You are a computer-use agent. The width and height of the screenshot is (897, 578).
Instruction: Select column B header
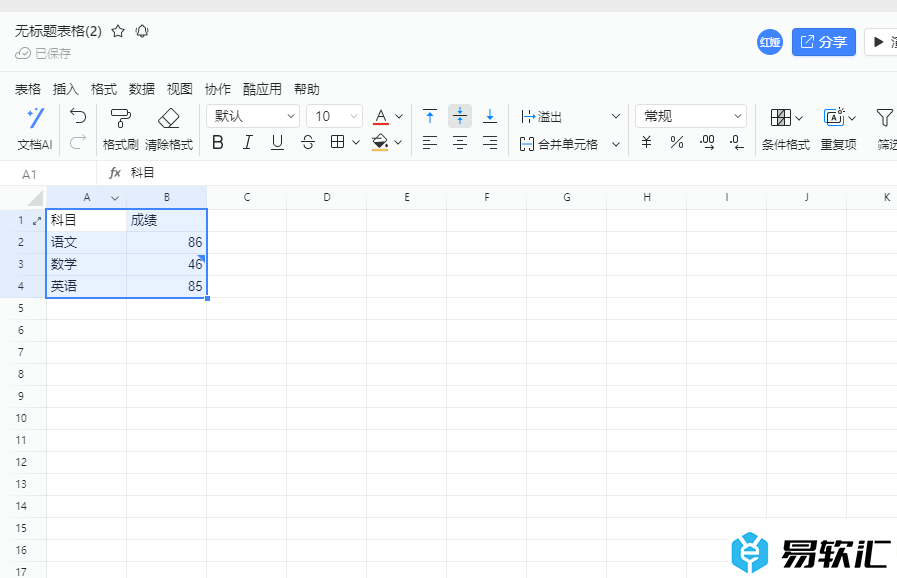tap(166, 197)
